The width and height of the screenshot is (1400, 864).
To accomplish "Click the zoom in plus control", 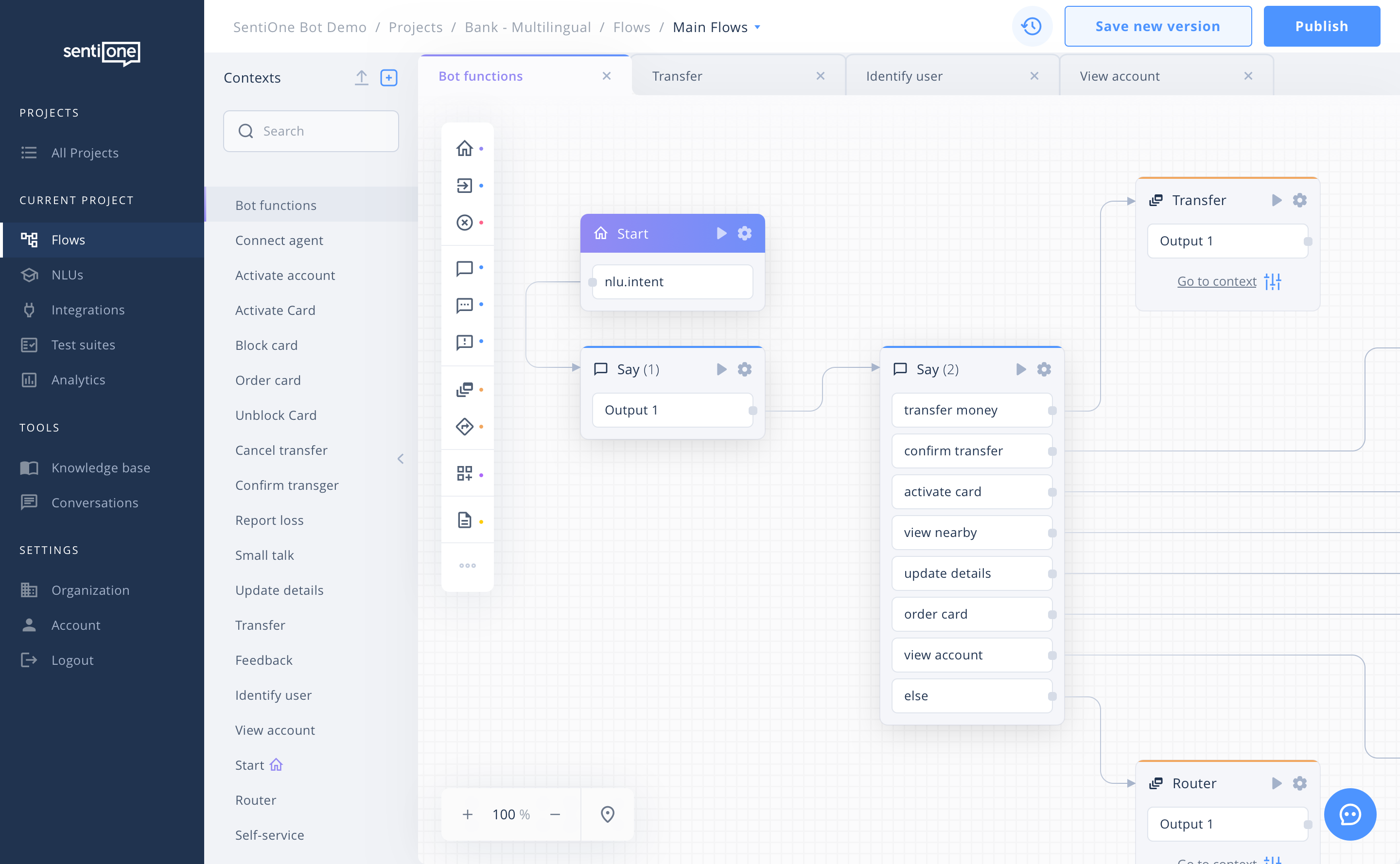I will (468, 814).
